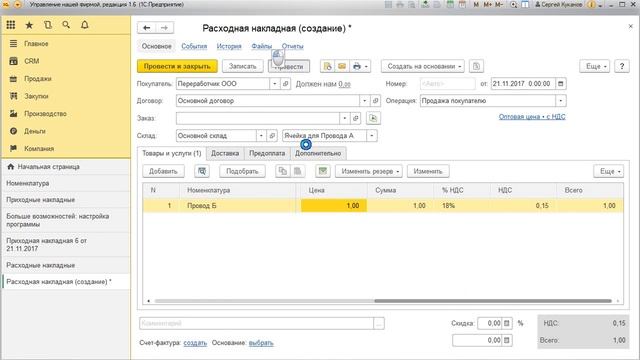This screenshot has height=360, width=640.
Task: Open the sections menu grid icon
Action: coord(11,25)
